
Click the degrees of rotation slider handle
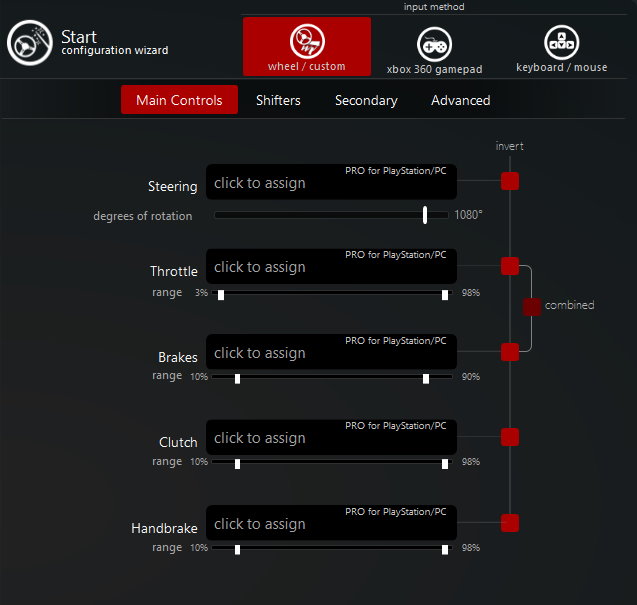pos(425,215)
